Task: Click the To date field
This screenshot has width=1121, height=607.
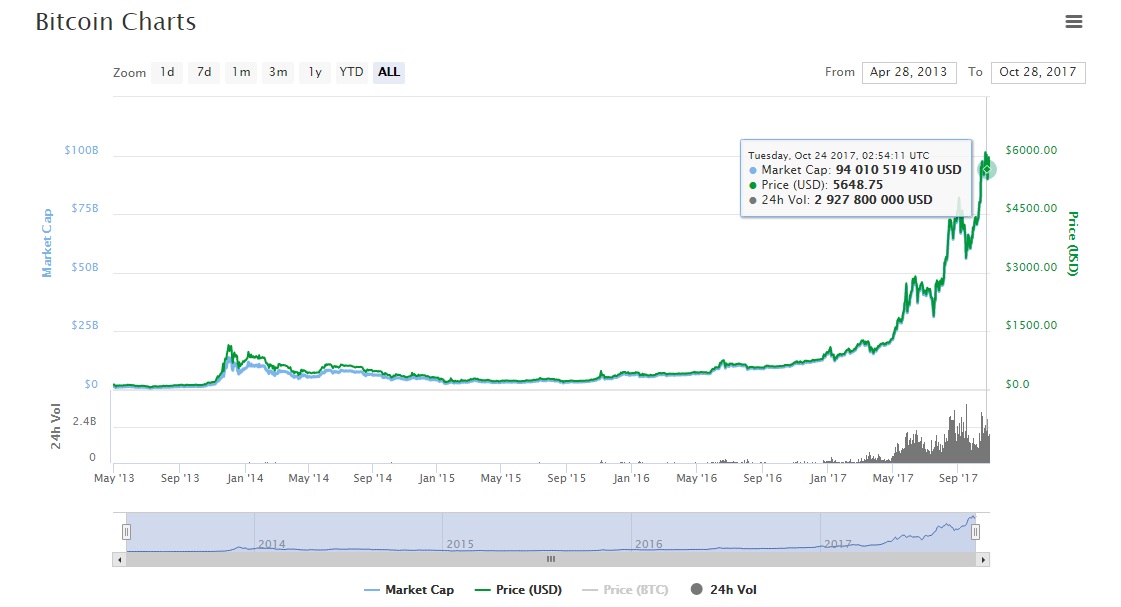Action: (1037, 72)
